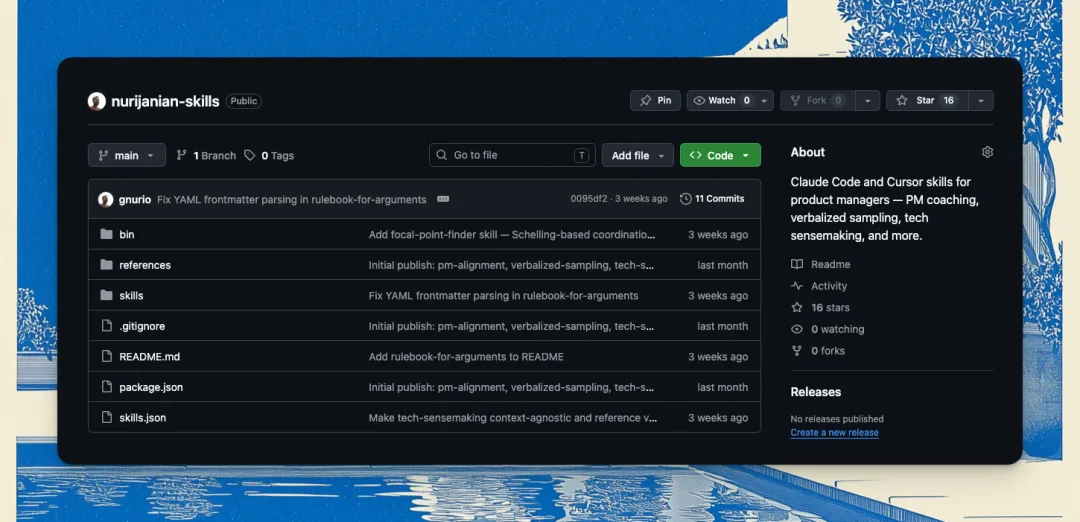Star the repository with the Star button
The width and height of the screenshot is (1080, 522).
(927, 101)
